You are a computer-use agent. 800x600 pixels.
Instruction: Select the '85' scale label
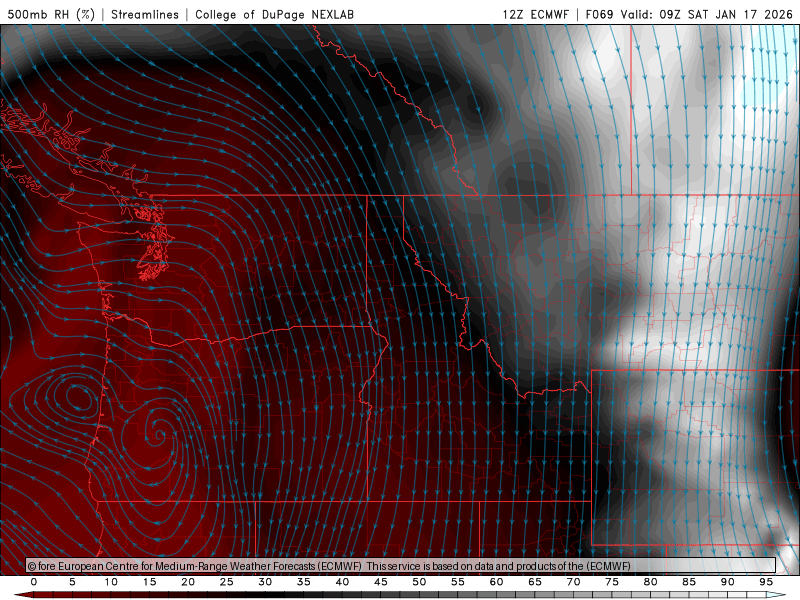click(689, 582)
